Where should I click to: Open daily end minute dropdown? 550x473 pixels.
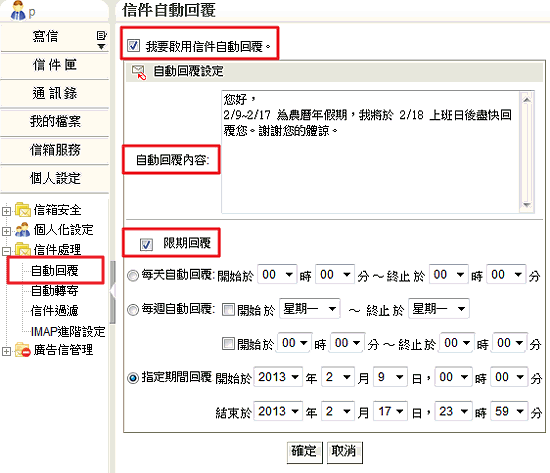(x=506, y=274)
